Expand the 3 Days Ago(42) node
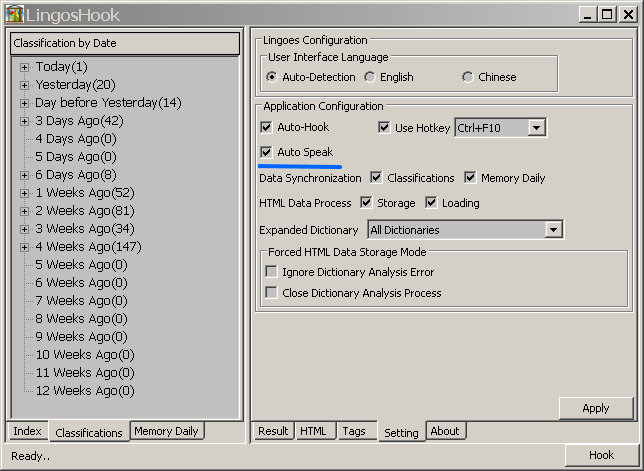 click(x=24, y=121)
